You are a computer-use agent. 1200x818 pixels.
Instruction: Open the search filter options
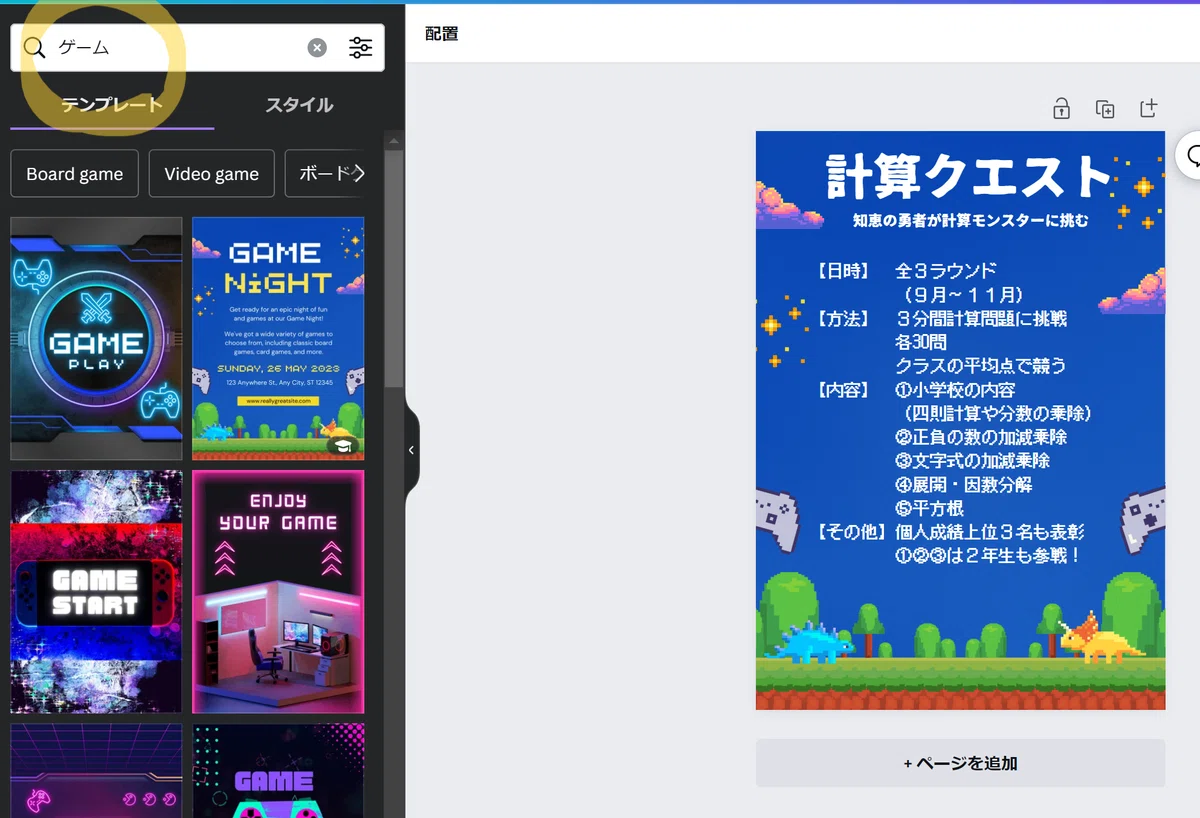pyautogui.click(x=360, y=48)
